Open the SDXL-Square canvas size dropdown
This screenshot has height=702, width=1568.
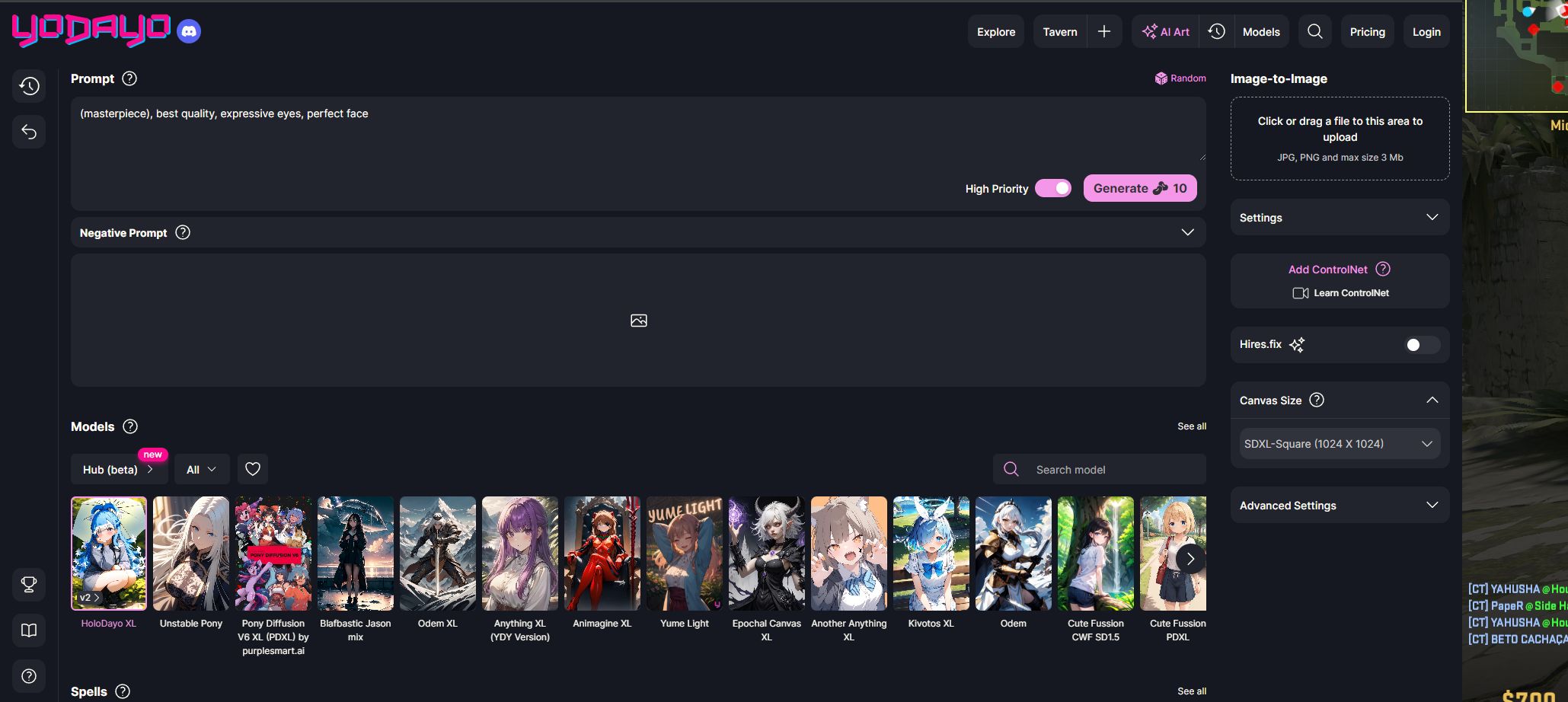click(x=1339, y=444)
